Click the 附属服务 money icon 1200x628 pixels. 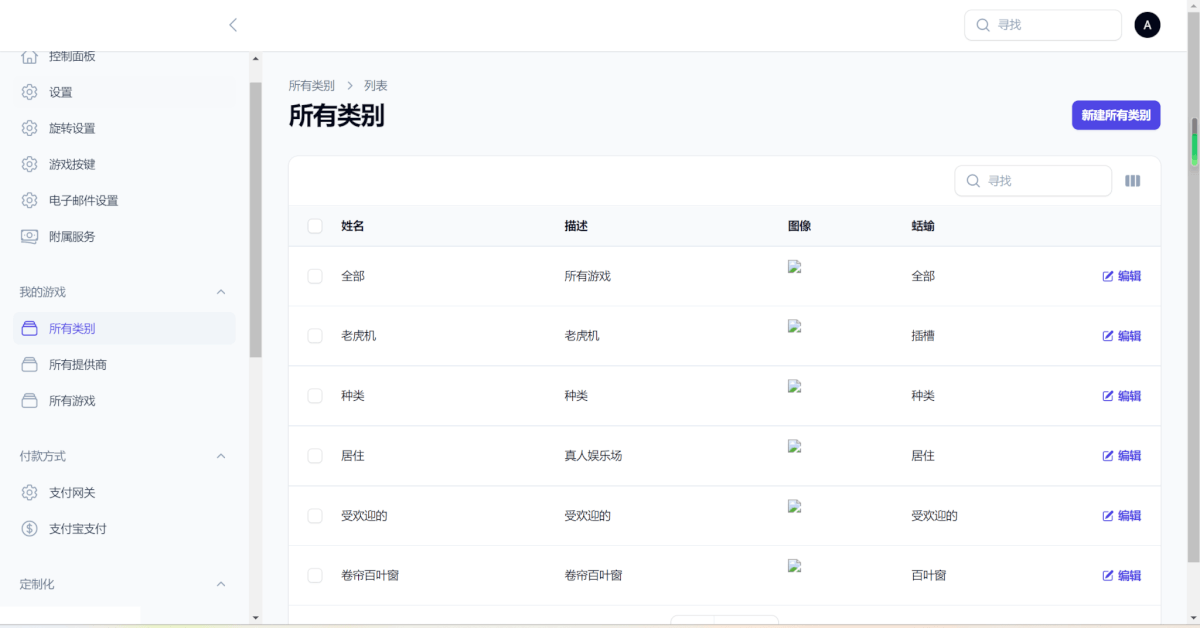(30, 236)
